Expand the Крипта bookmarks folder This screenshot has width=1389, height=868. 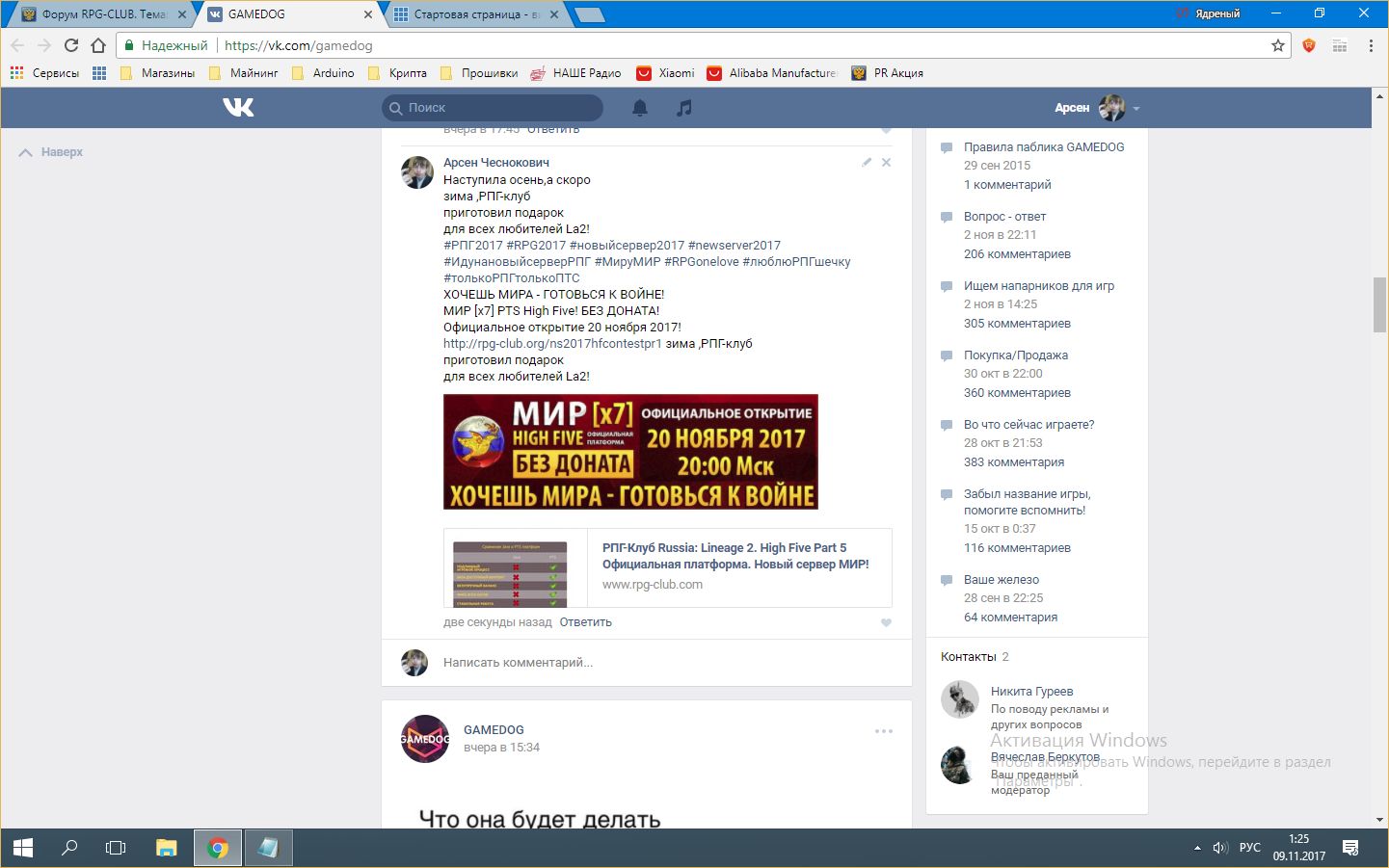pos(397,73)
